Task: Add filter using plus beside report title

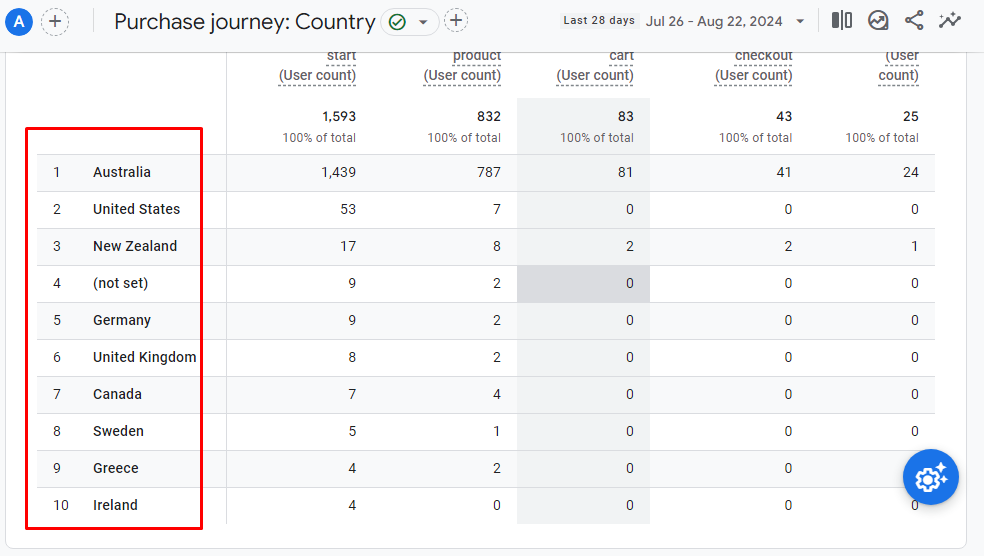Action: point(456,21)
